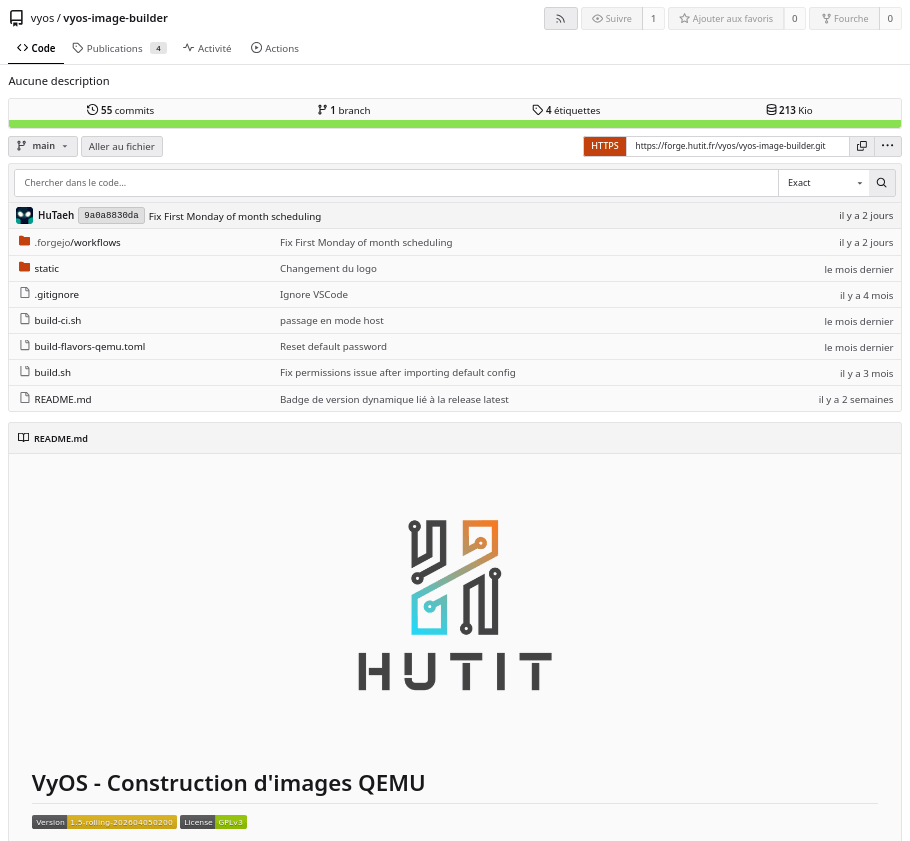Open the three-dots clone options menu
The image size is (910, 841).
887,146
